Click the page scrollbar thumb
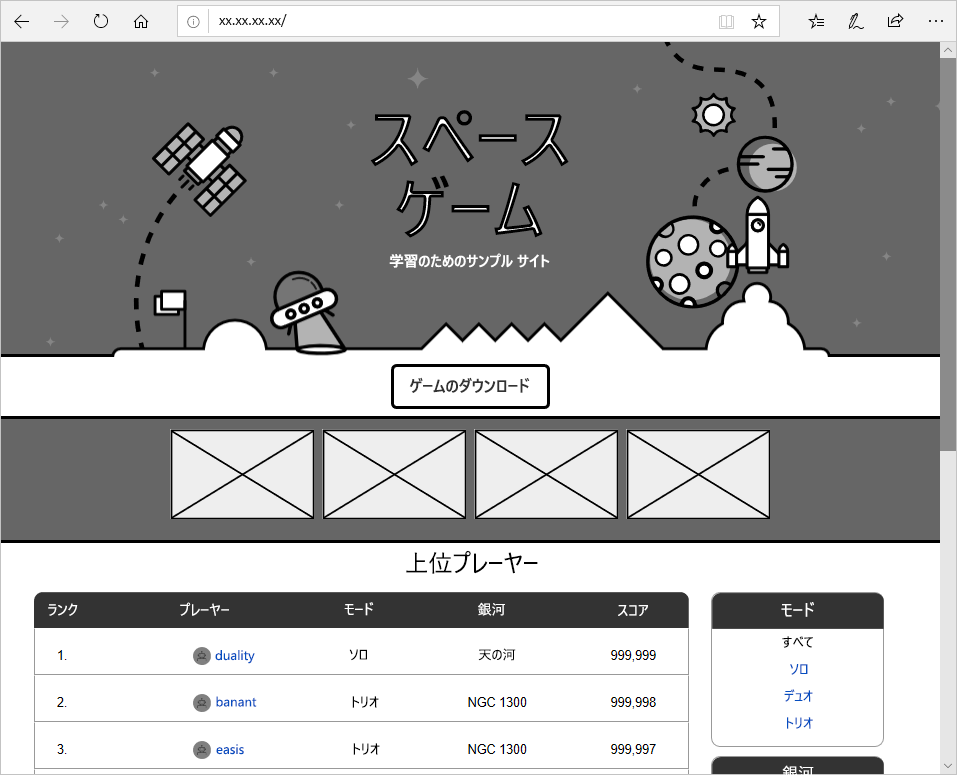Screen dimensions: 957x775 948,254
